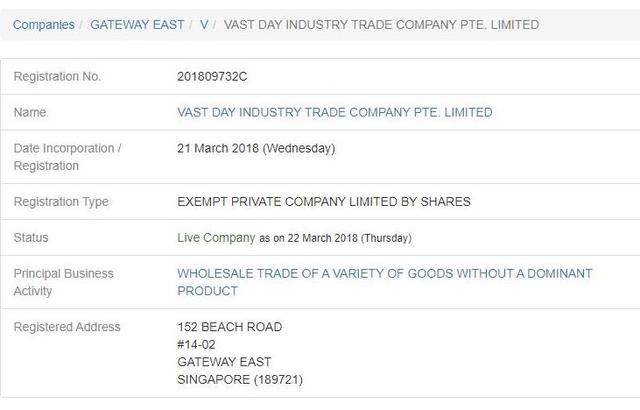Open the GATEWAY EAST breadcrumb link
Image resolution: width=640 pixels, height=410 pixels.
(x=137, y=25)
